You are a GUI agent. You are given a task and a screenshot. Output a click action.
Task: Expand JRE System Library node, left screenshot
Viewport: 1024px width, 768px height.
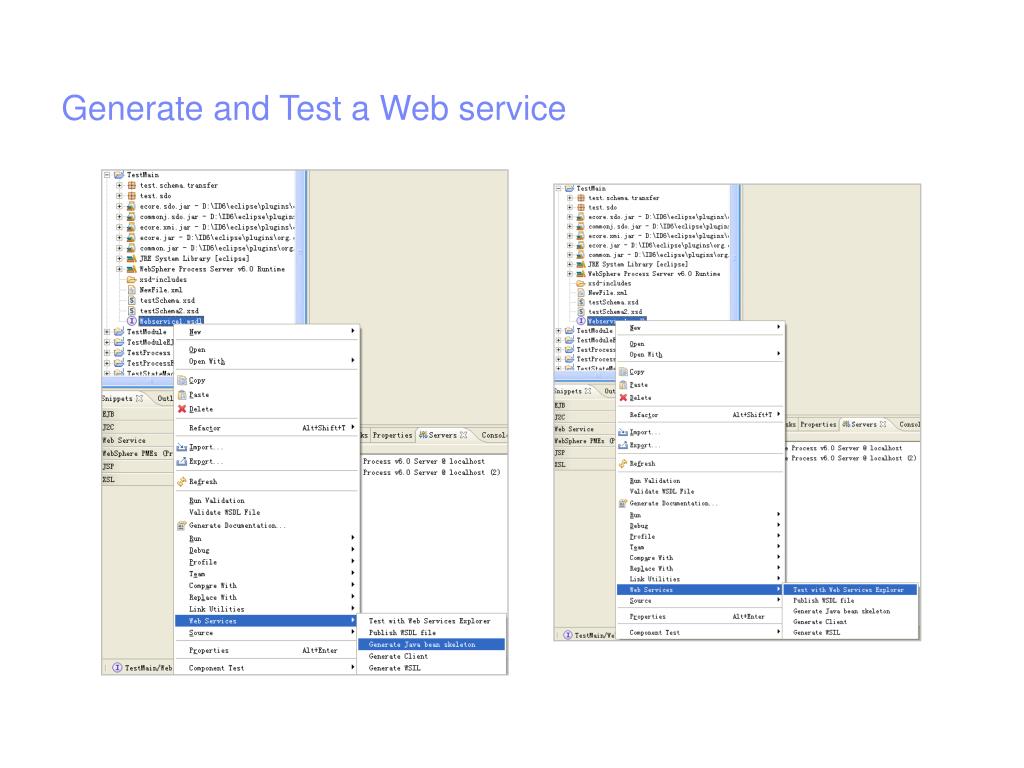[x=120, y=259]
